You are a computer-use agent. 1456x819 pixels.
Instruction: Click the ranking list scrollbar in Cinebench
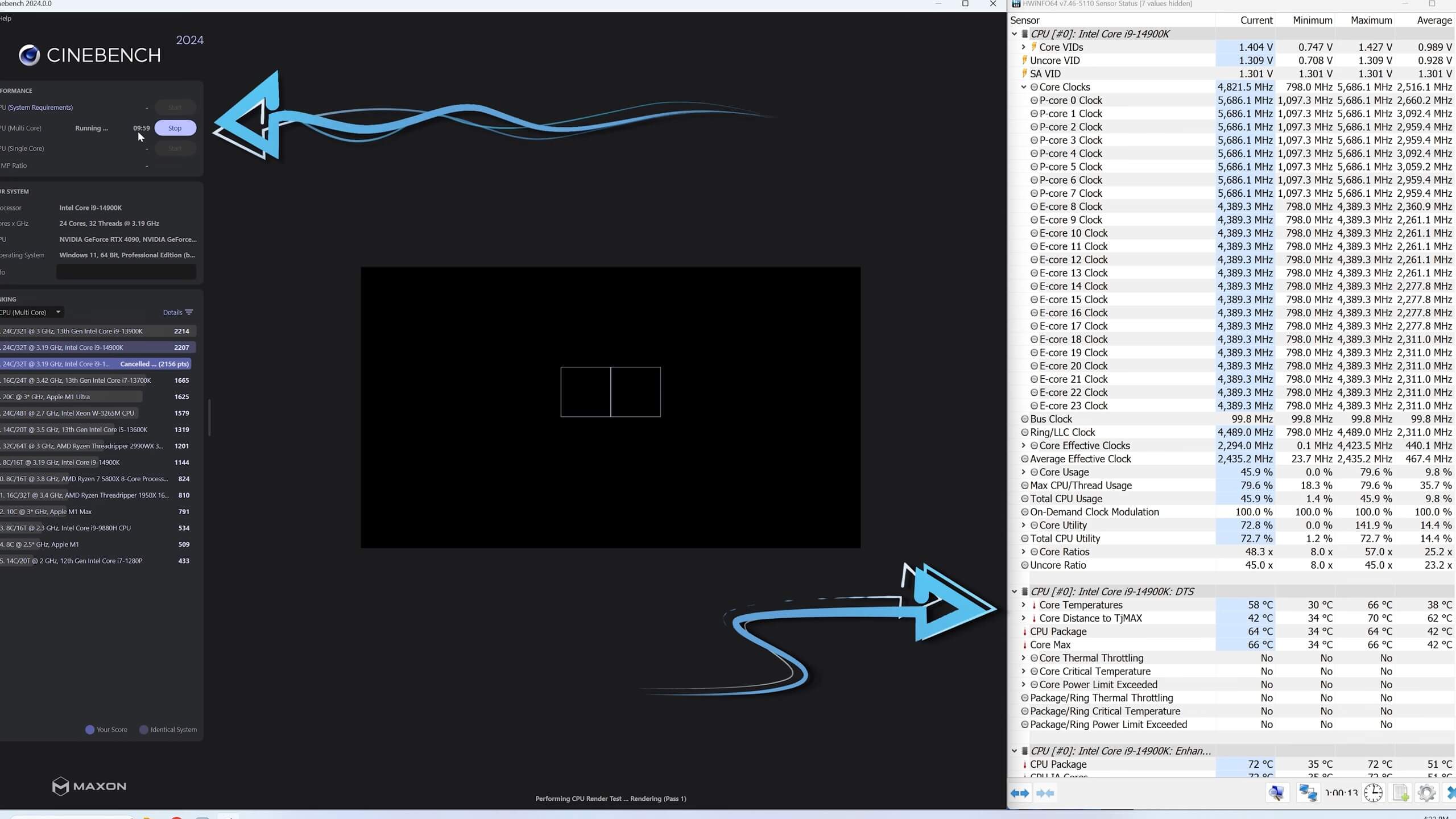pos(209,417)
